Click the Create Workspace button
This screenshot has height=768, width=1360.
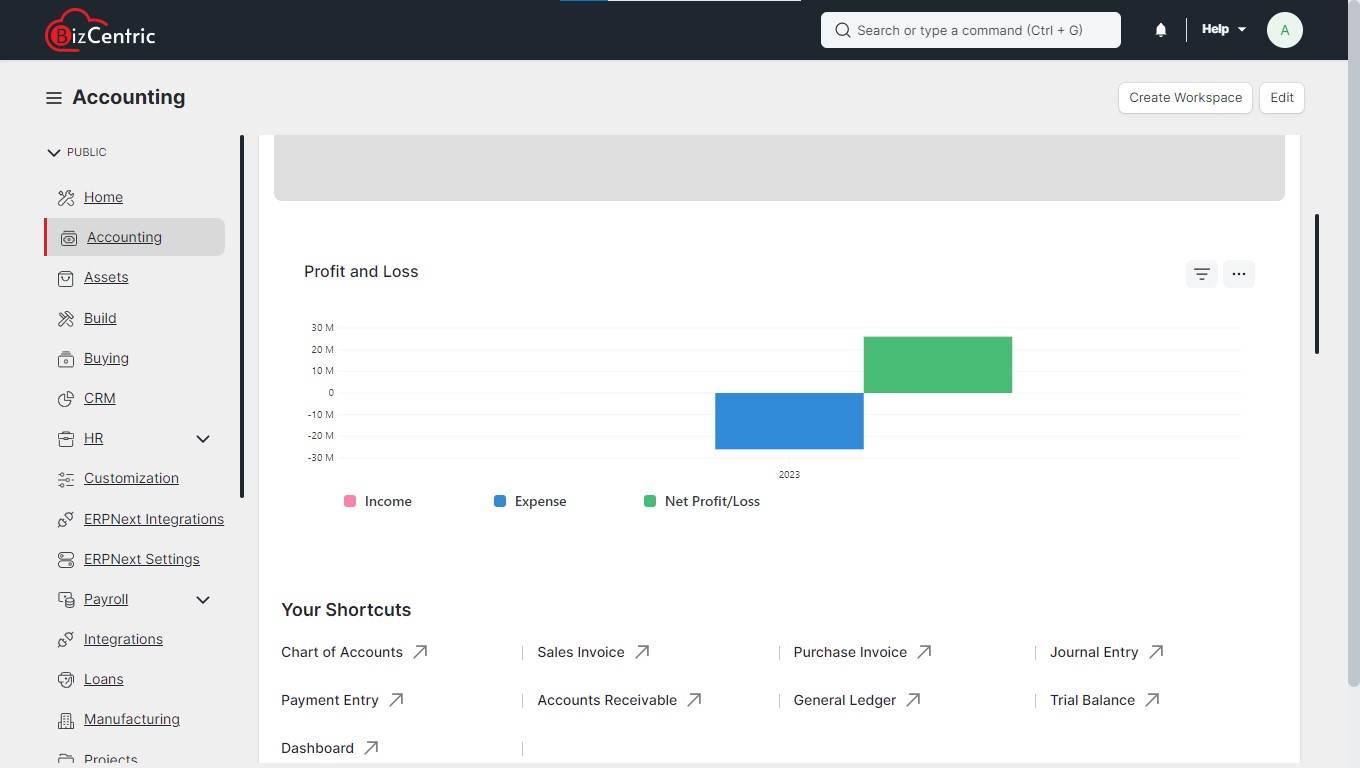(x=1185, y=98)
